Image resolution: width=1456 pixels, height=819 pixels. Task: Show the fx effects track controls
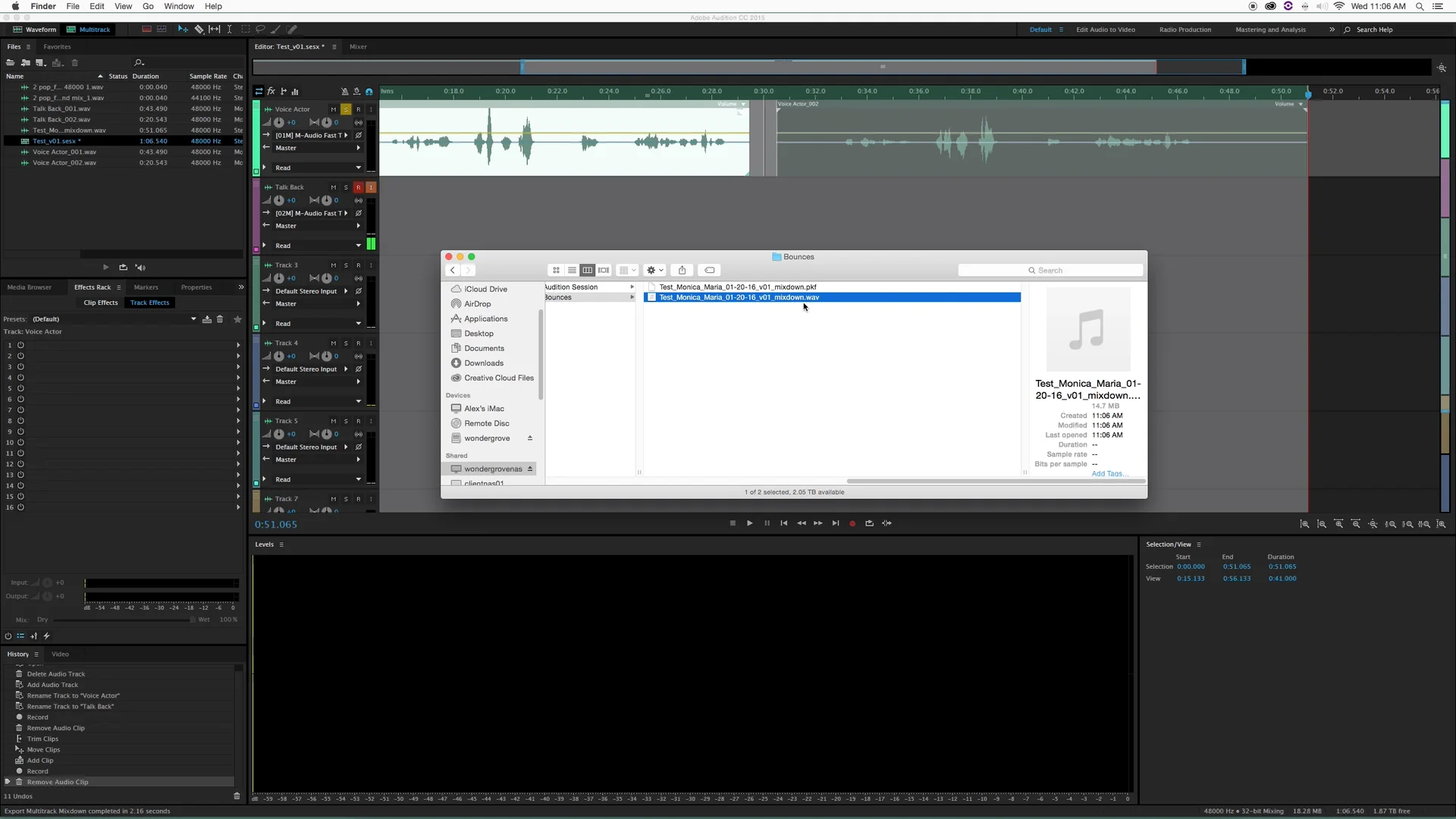271,92
